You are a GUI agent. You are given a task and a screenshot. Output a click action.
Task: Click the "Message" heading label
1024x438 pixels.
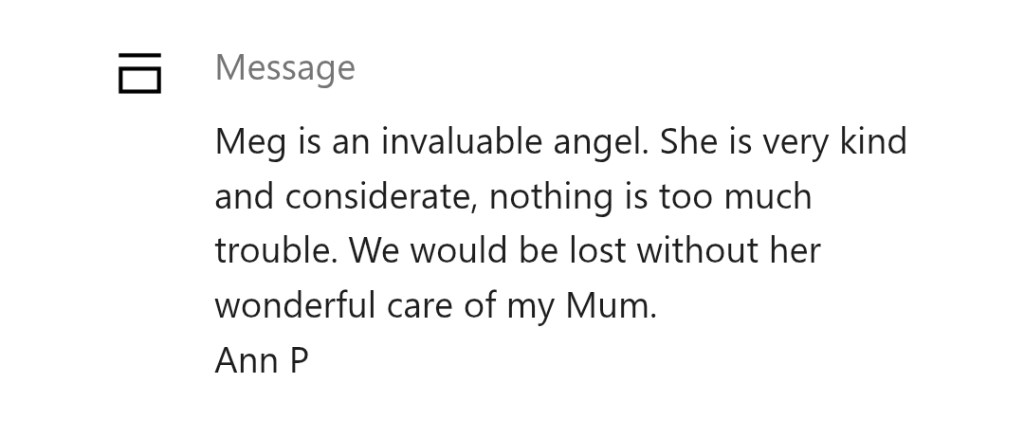[x=285, y=68]
